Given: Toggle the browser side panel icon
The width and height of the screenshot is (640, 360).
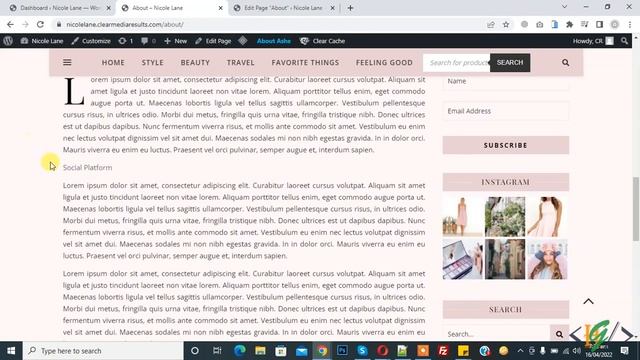Looking at the screenshot, I should pyautogui.click(x=599, y=24).
